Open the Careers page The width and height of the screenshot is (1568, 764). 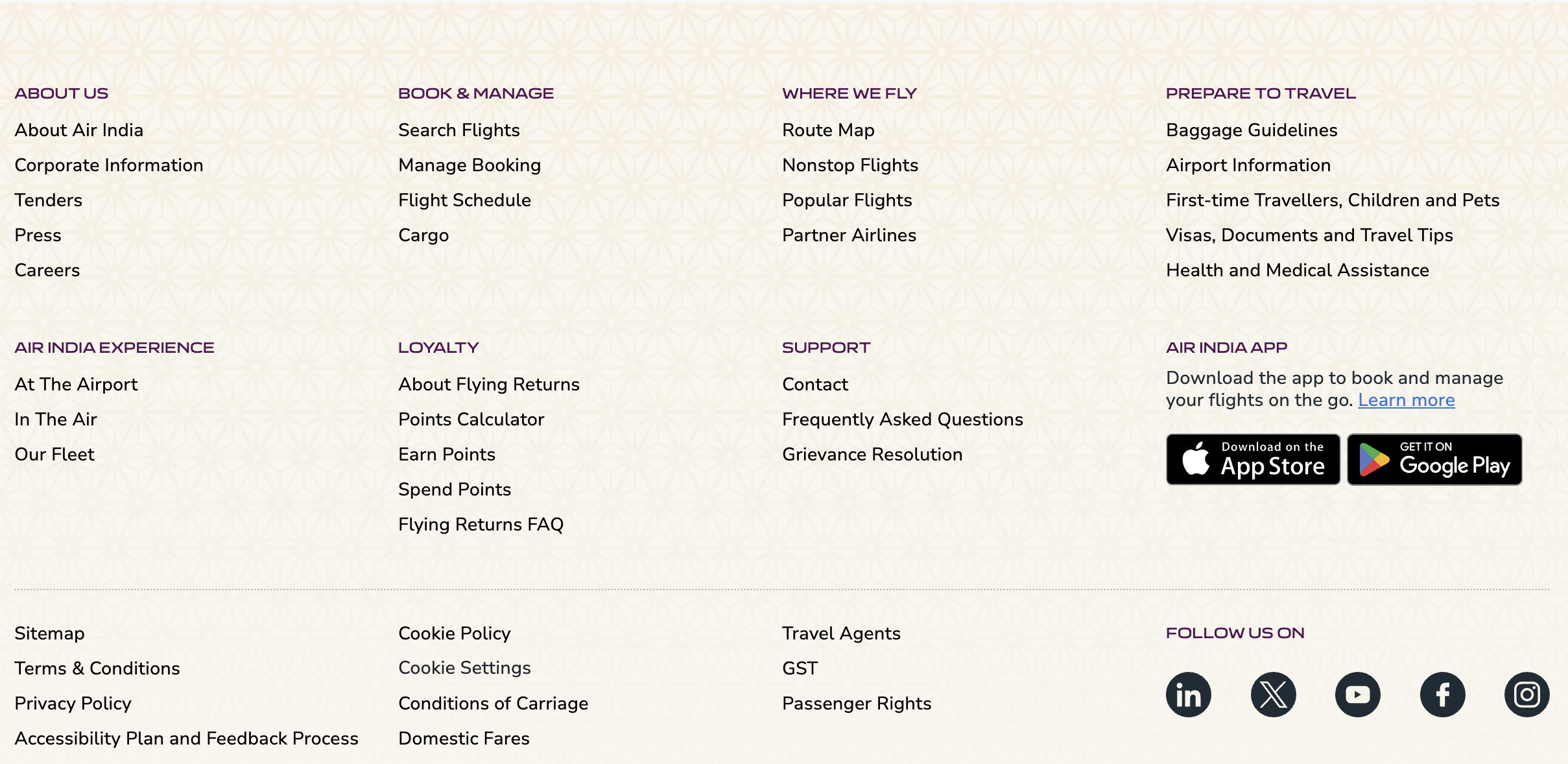[x=47, y=270]
